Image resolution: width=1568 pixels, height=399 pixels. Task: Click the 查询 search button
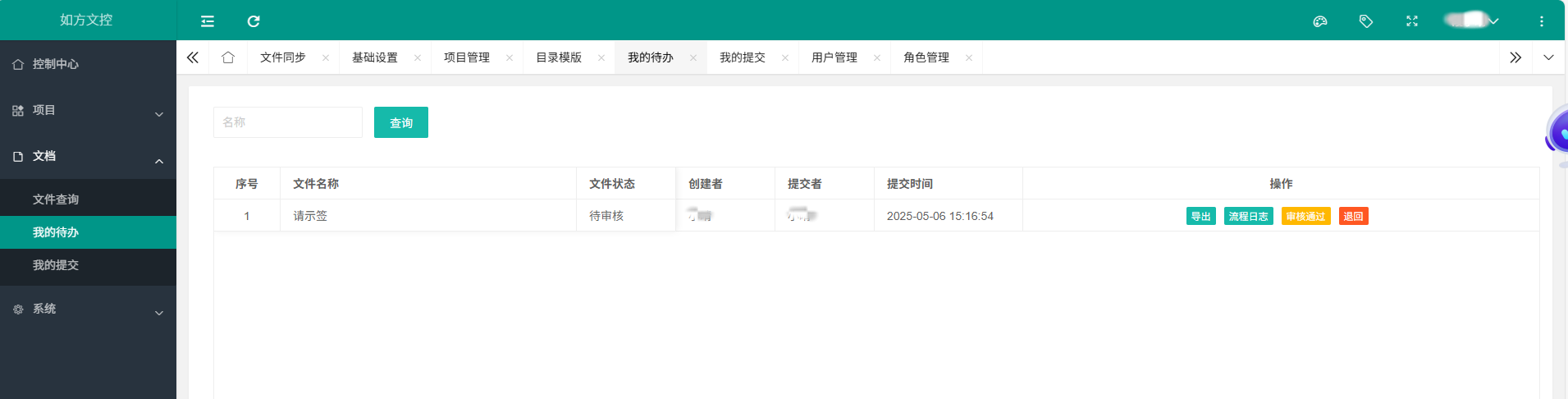tap(401, 122)
